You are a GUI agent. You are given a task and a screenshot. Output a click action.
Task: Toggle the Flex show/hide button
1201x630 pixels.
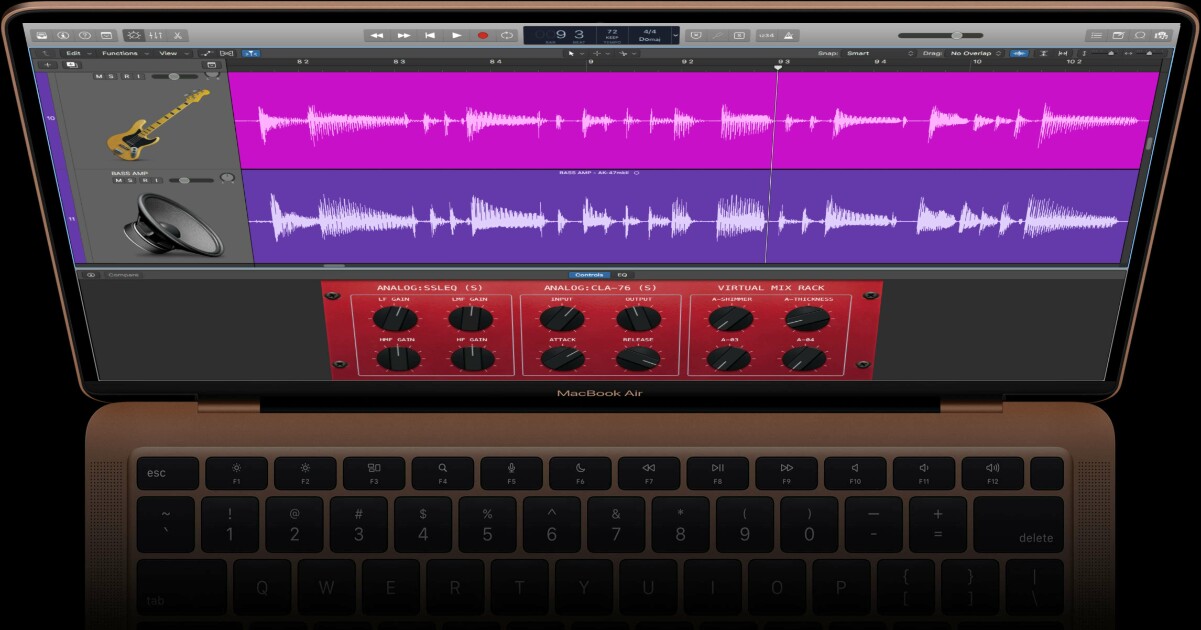tap(227, 53)
